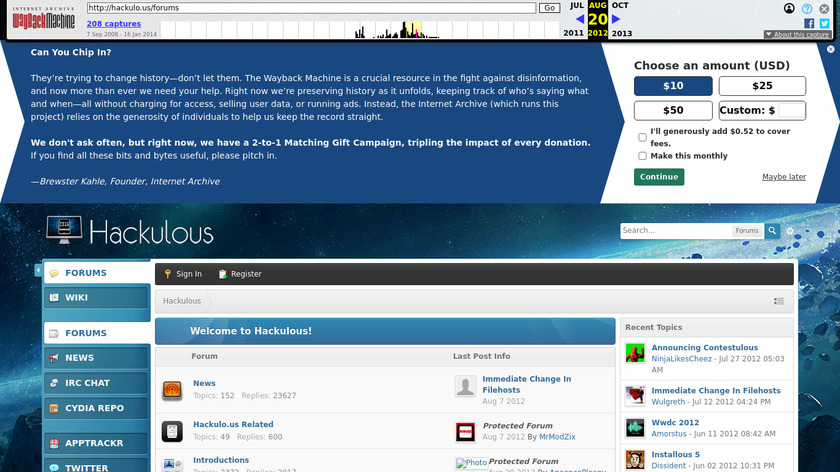Collapse the left sidebar arrow
This screenshot has height=472, width=840.
pyautogui.click(x=38, y=270)
